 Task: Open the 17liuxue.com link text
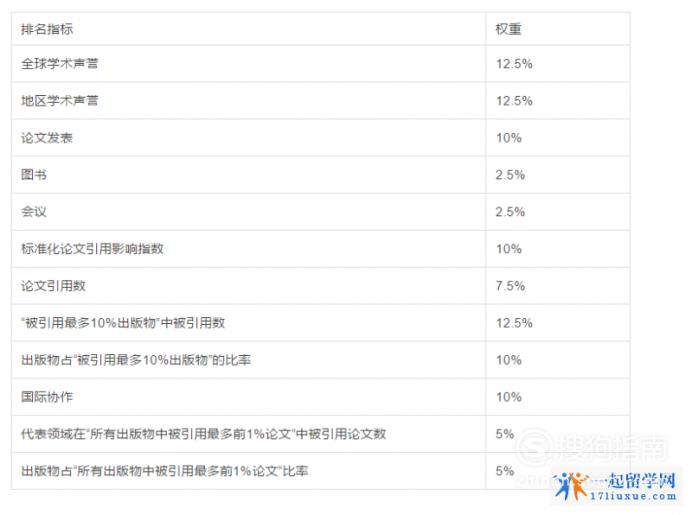click(633, 496)
